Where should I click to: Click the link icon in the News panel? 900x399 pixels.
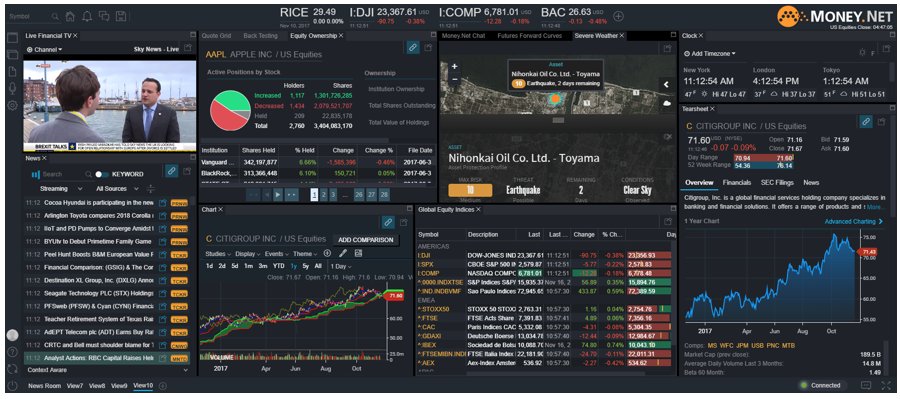pos(171,171)
